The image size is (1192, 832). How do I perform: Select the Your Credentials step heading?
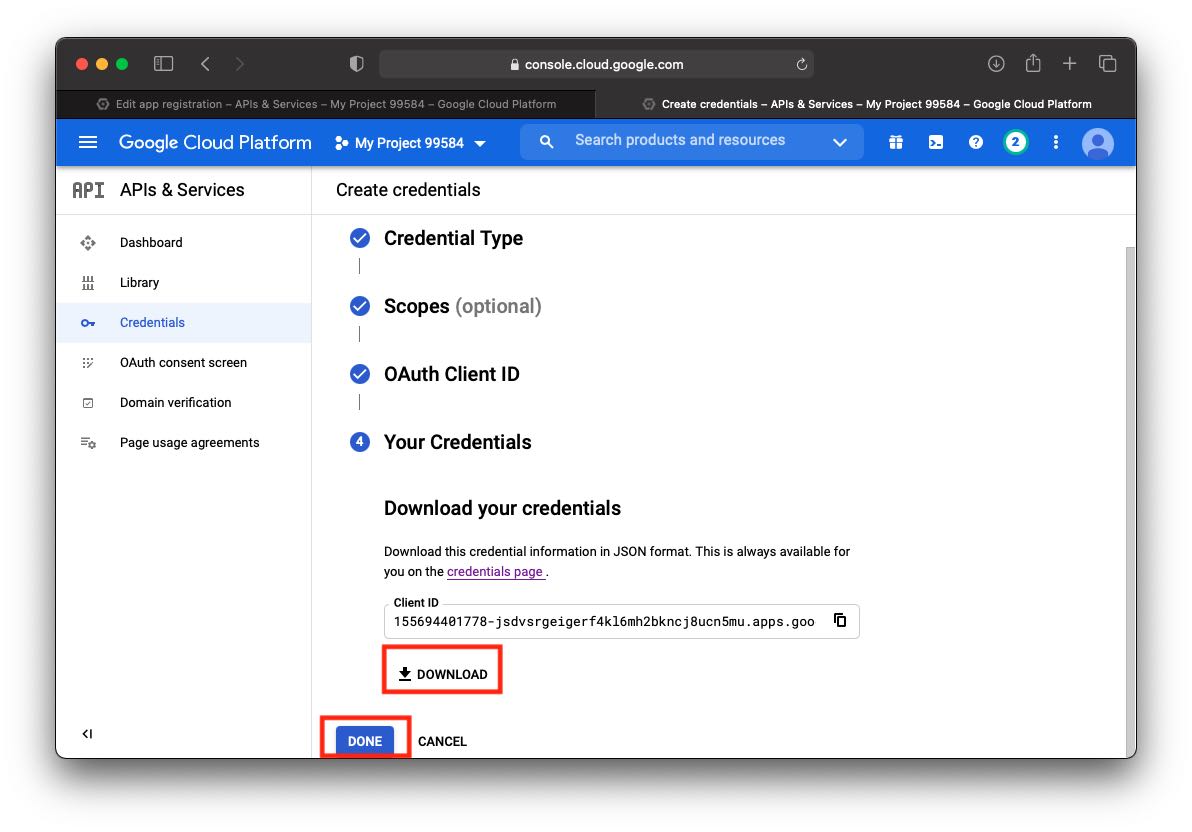(x=457, y=442)
